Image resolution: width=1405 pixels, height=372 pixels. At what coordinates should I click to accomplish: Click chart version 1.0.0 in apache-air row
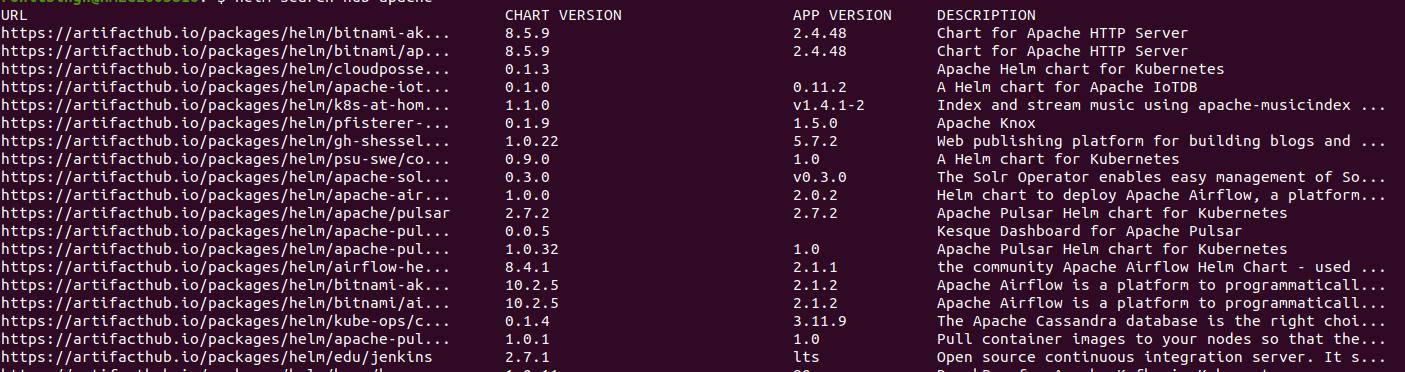527,195
